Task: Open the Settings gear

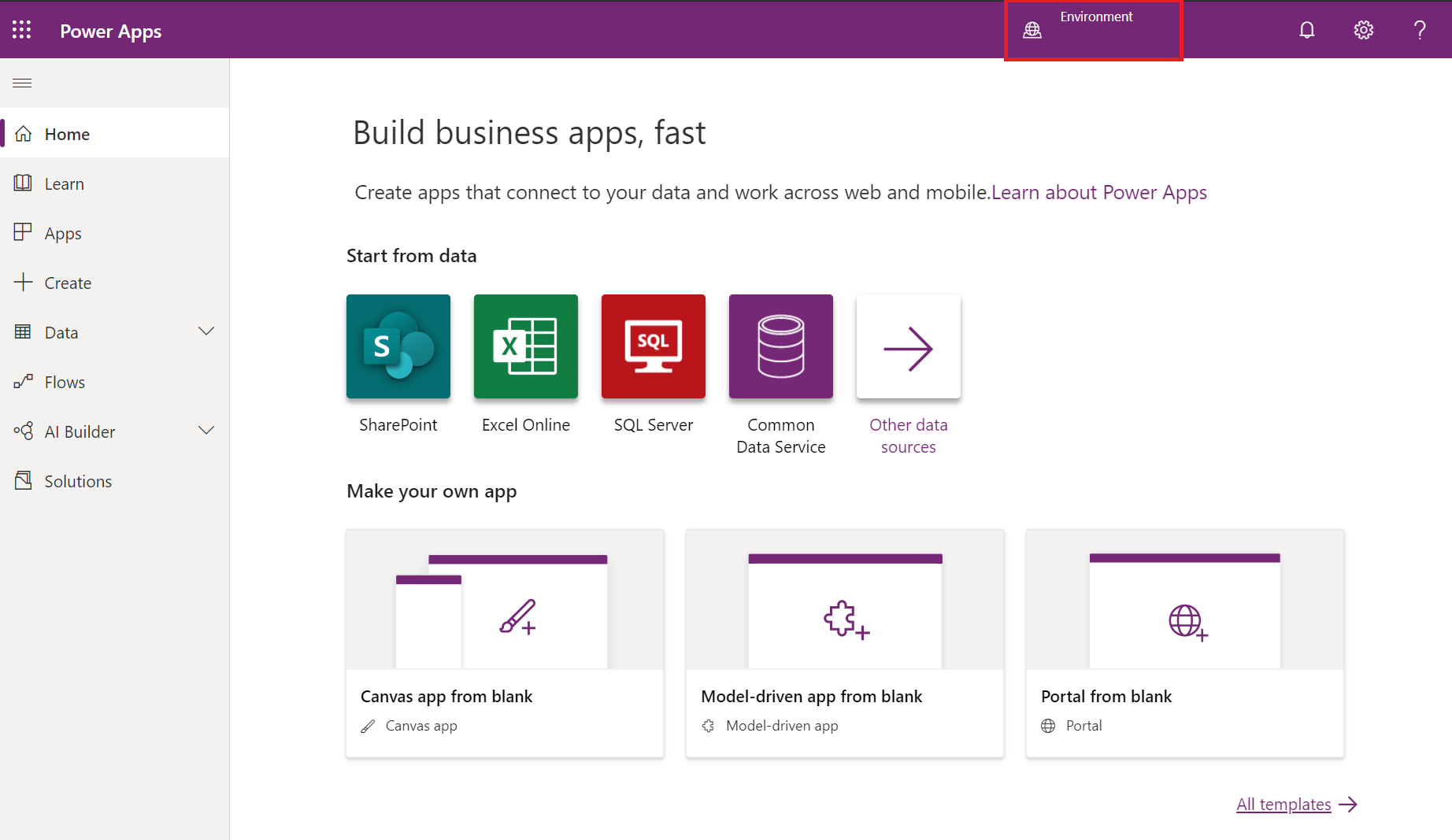Action: point(1364,30)
